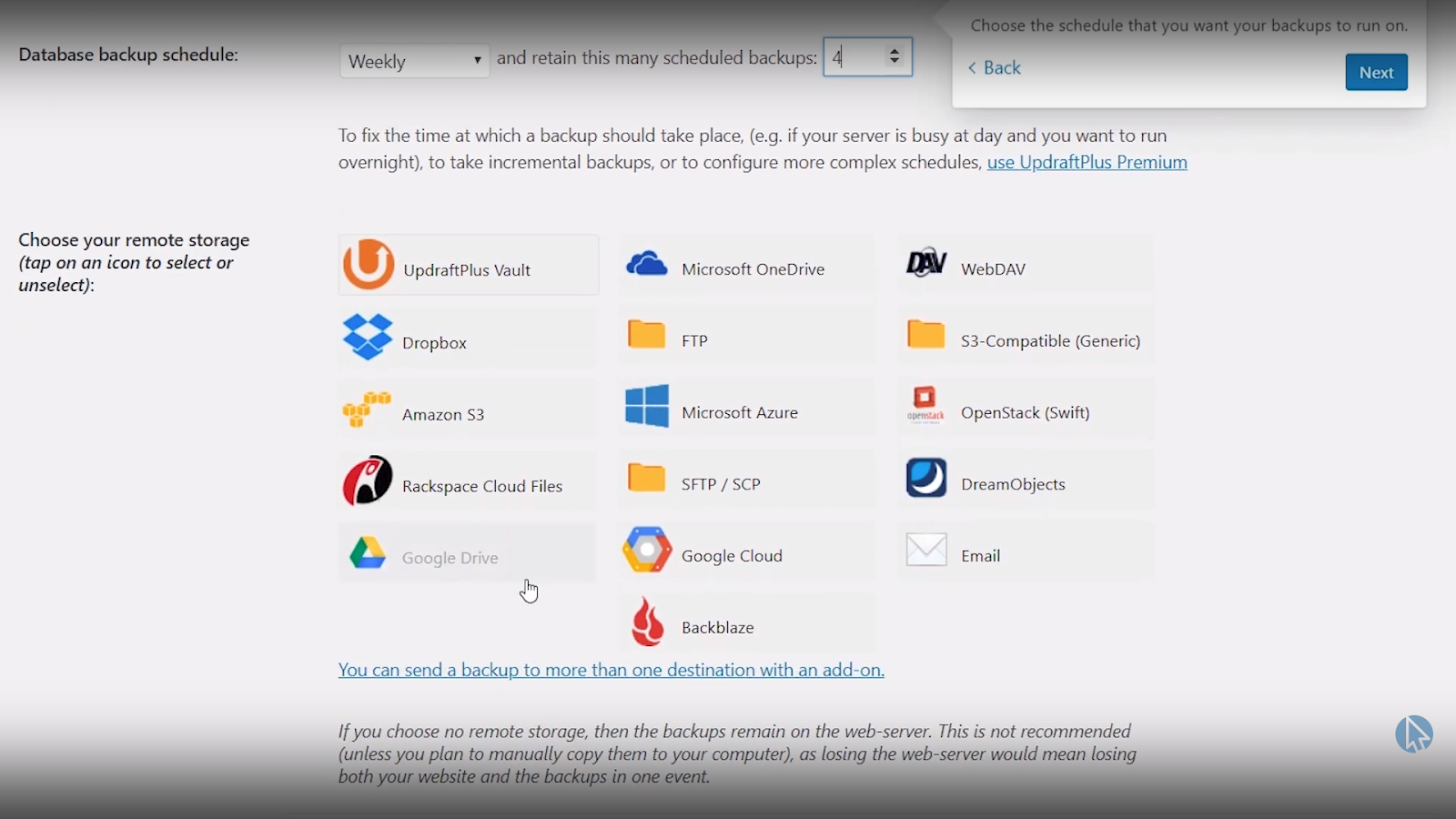Click the S3-Compatible (Generic) label text
Screen dimensions: 1456x819
click(1051, 340)
